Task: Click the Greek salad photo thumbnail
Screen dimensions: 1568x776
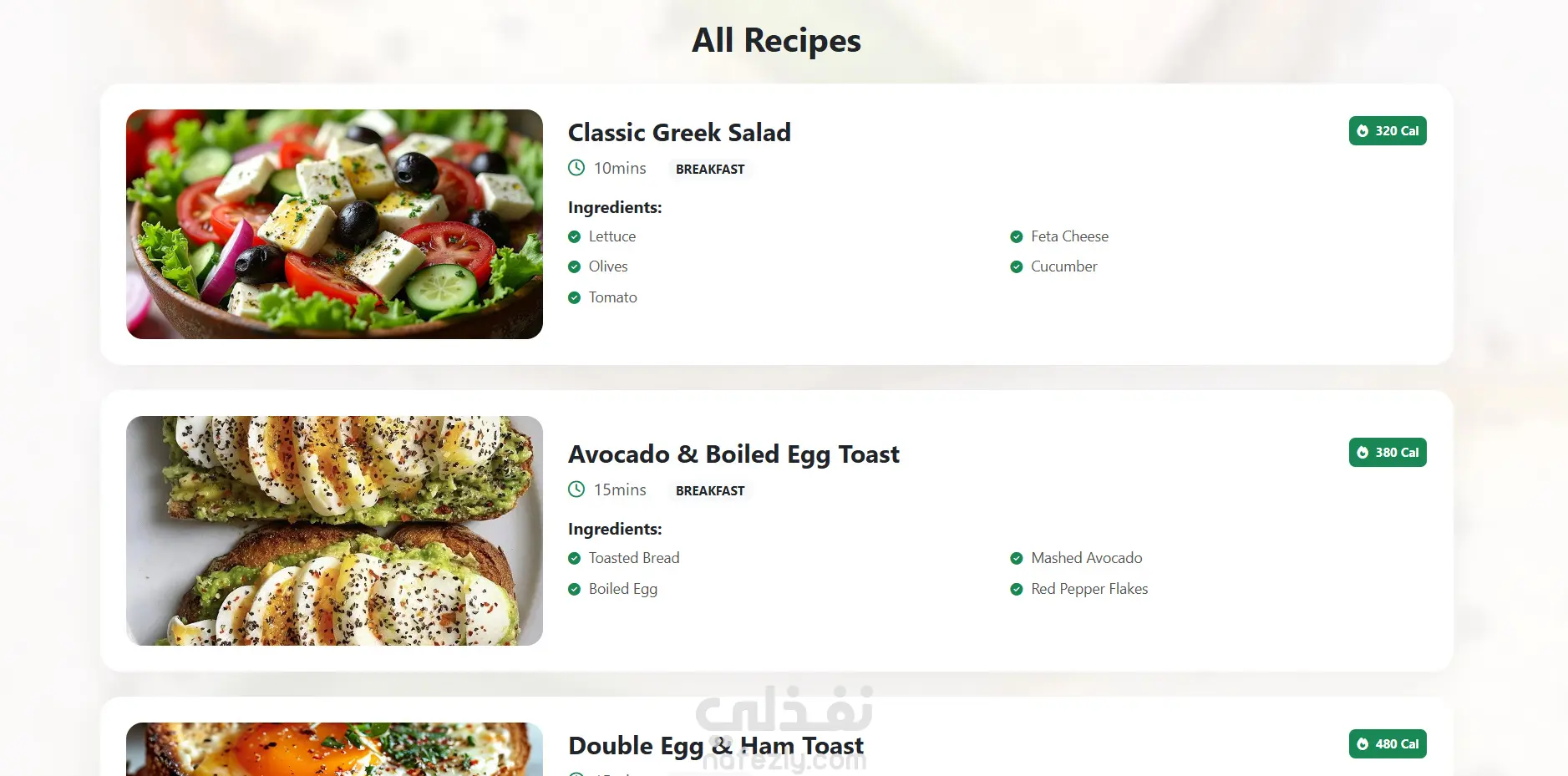Action: (334, 224)
